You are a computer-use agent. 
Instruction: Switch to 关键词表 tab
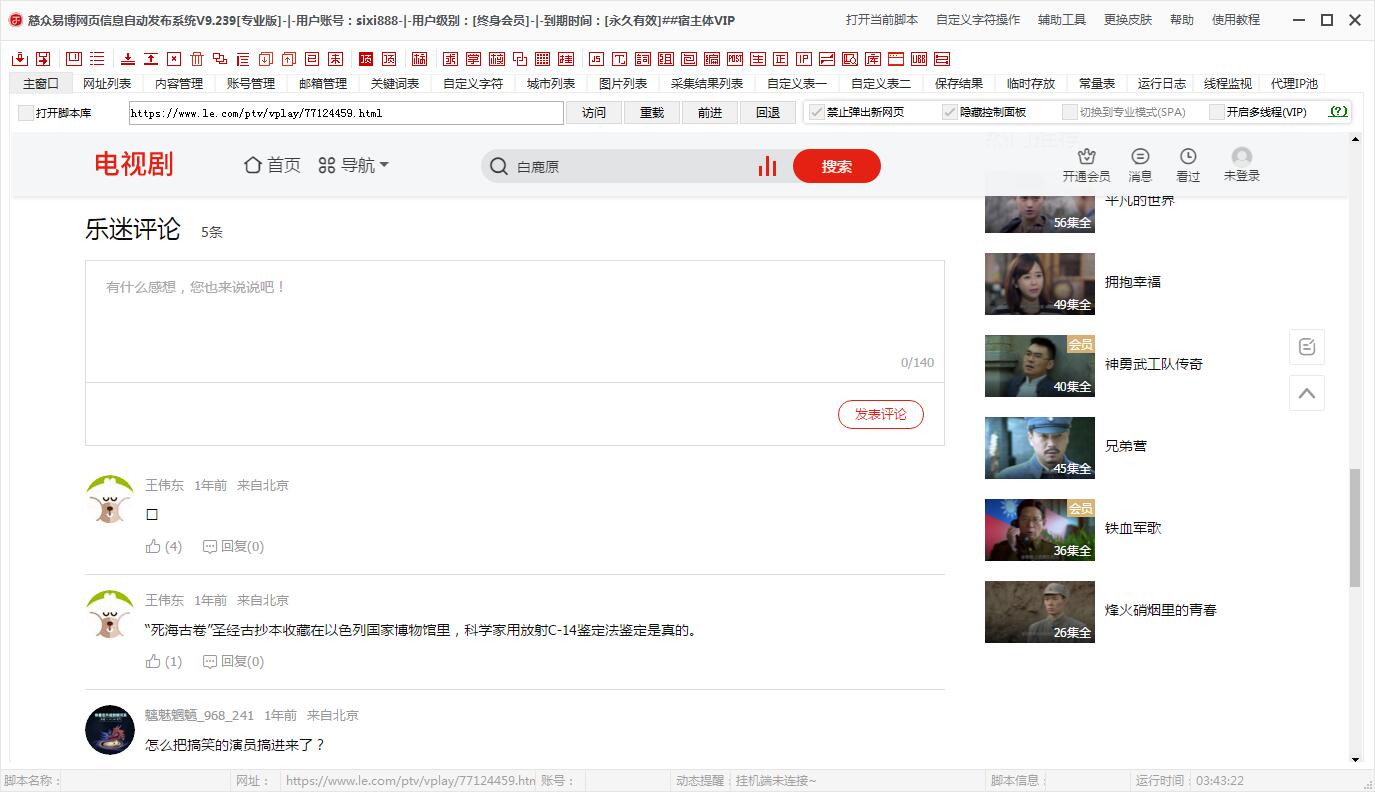click(x=395, y=84)
